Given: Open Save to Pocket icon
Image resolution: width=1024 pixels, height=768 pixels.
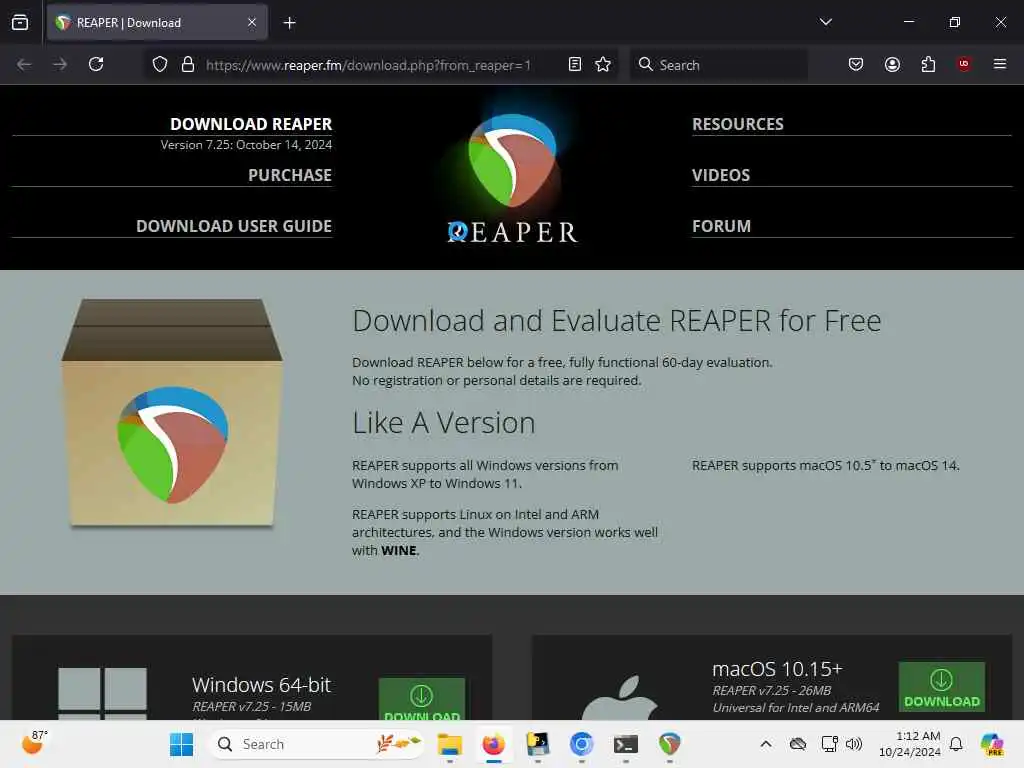Looking at the screenshot, I should coord(856,64).
